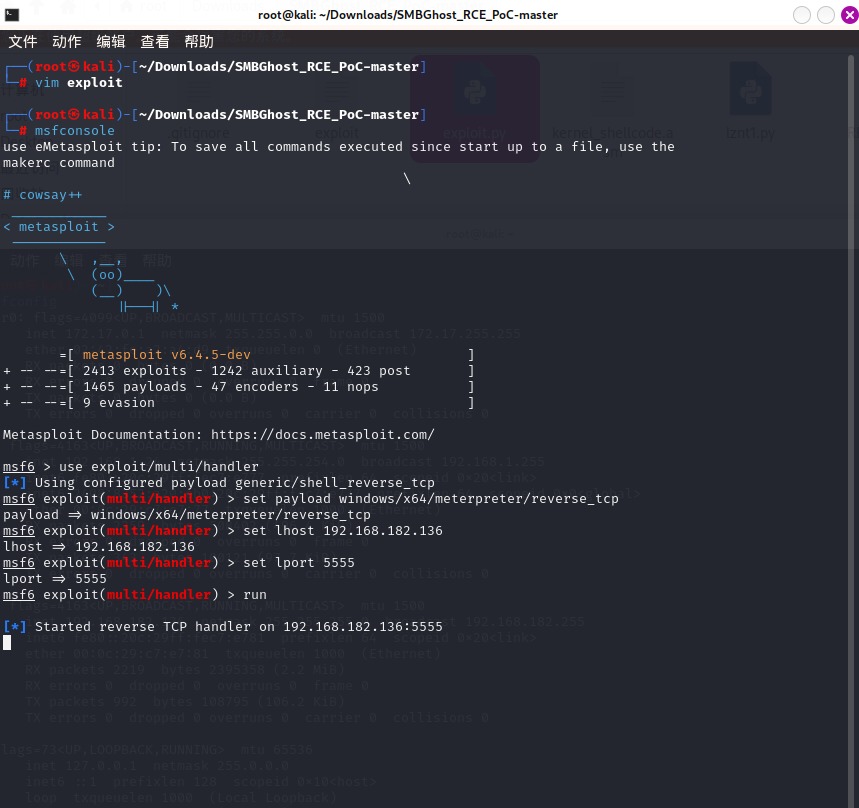
Task: Select lznt1.py file in background file manager
Action: point(750,101)
